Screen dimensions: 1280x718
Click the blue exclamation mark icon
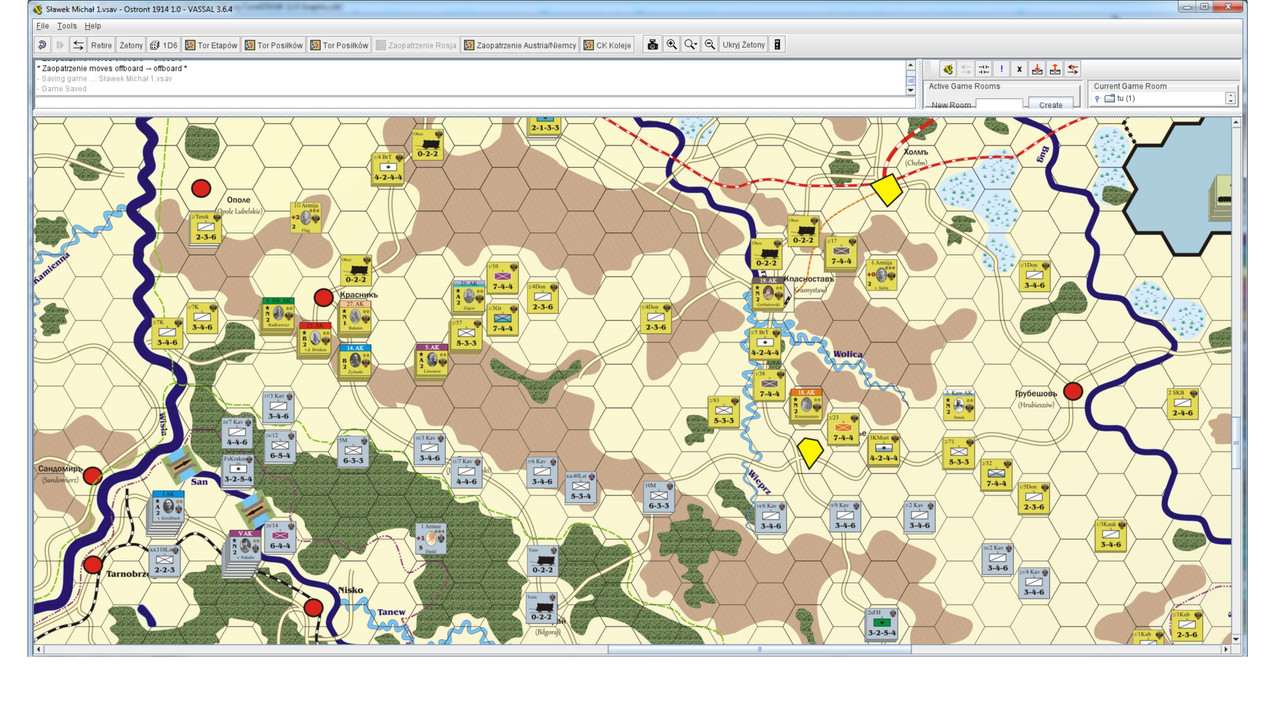[x=1002, y=69]
